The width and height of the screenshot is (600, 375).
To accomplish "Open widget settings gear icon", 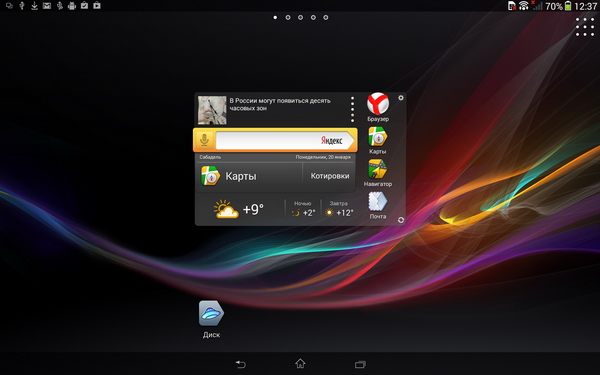I will coord(401,98).
